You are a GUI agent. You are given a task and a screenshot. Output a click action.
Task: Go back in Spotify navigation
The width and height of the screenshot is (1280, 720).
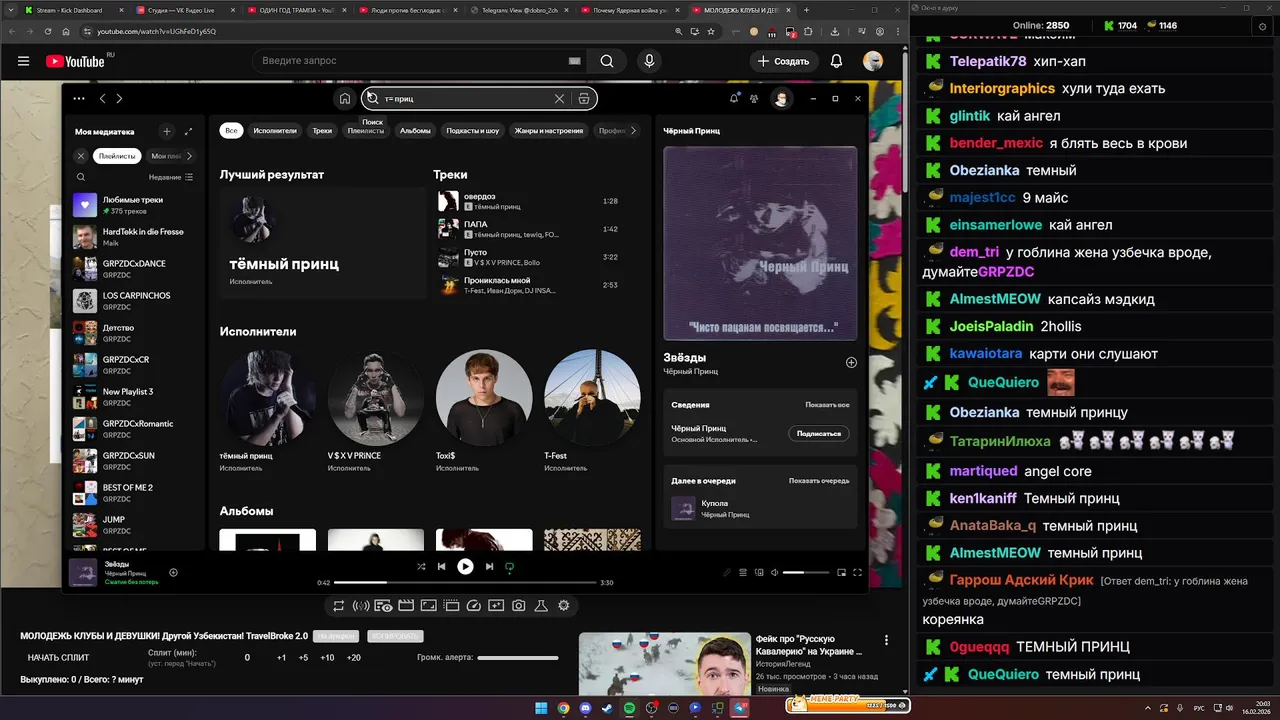click(102, 98)
